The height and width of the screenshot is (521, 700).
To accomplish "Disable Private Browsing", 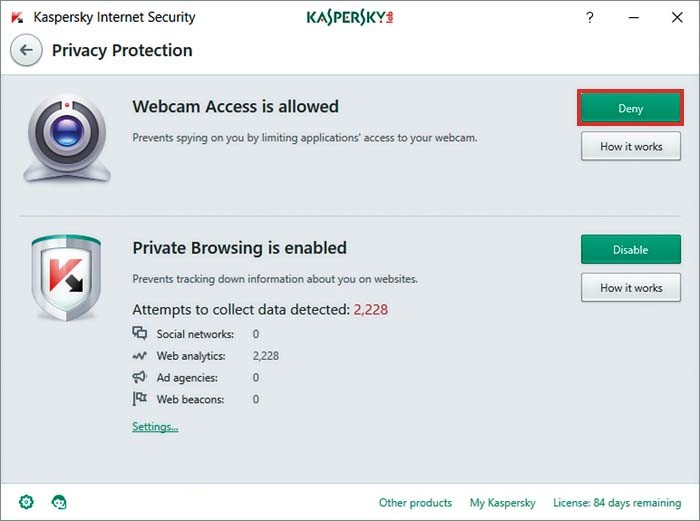I will click(x=630, y=250).
